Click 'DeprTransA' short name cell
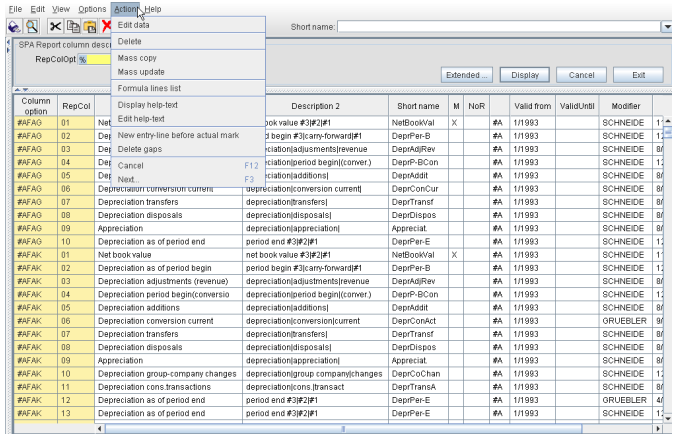 point(418,387)
